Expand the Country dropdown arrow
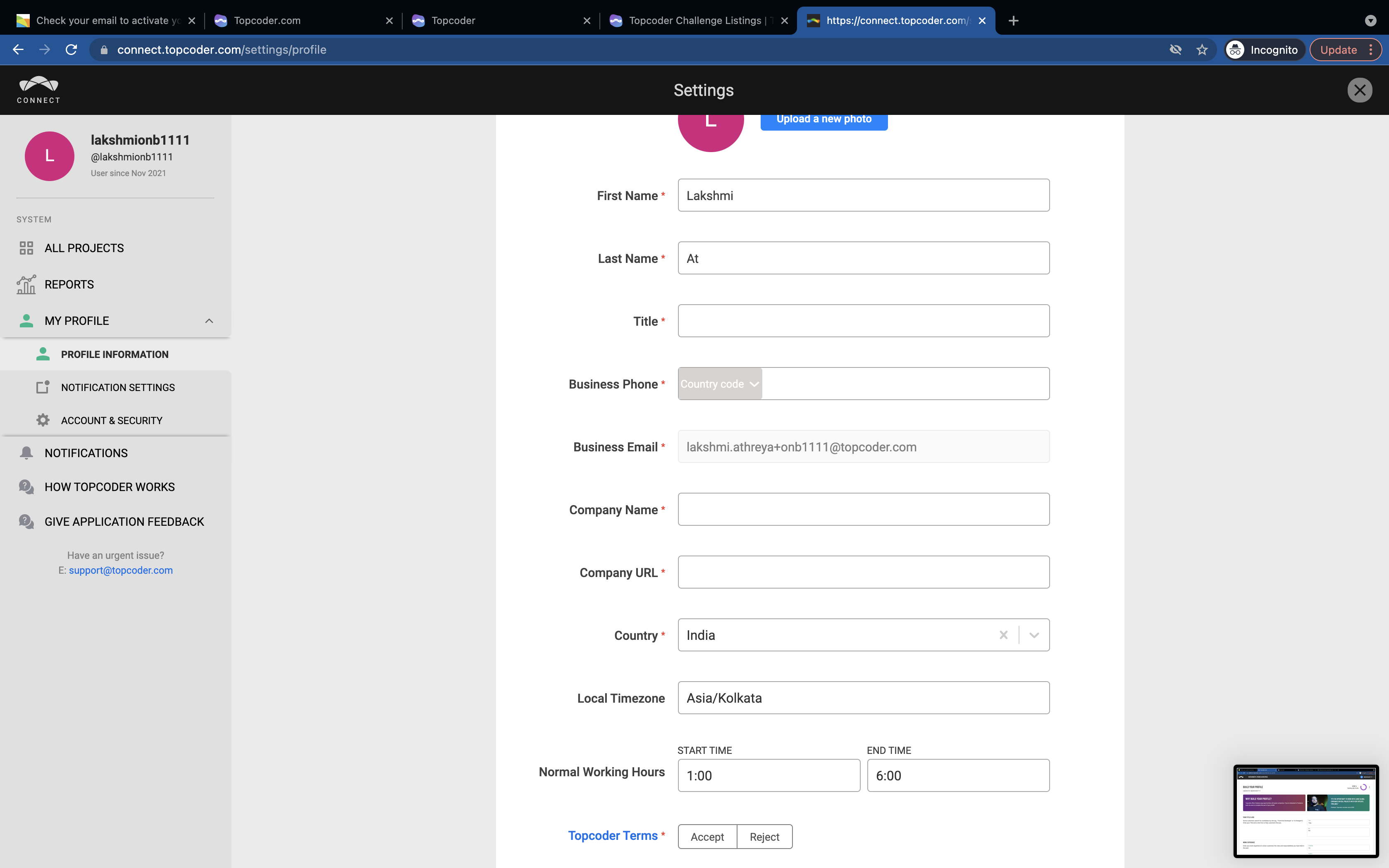 pyautogui.click(x=1034, y=635)
